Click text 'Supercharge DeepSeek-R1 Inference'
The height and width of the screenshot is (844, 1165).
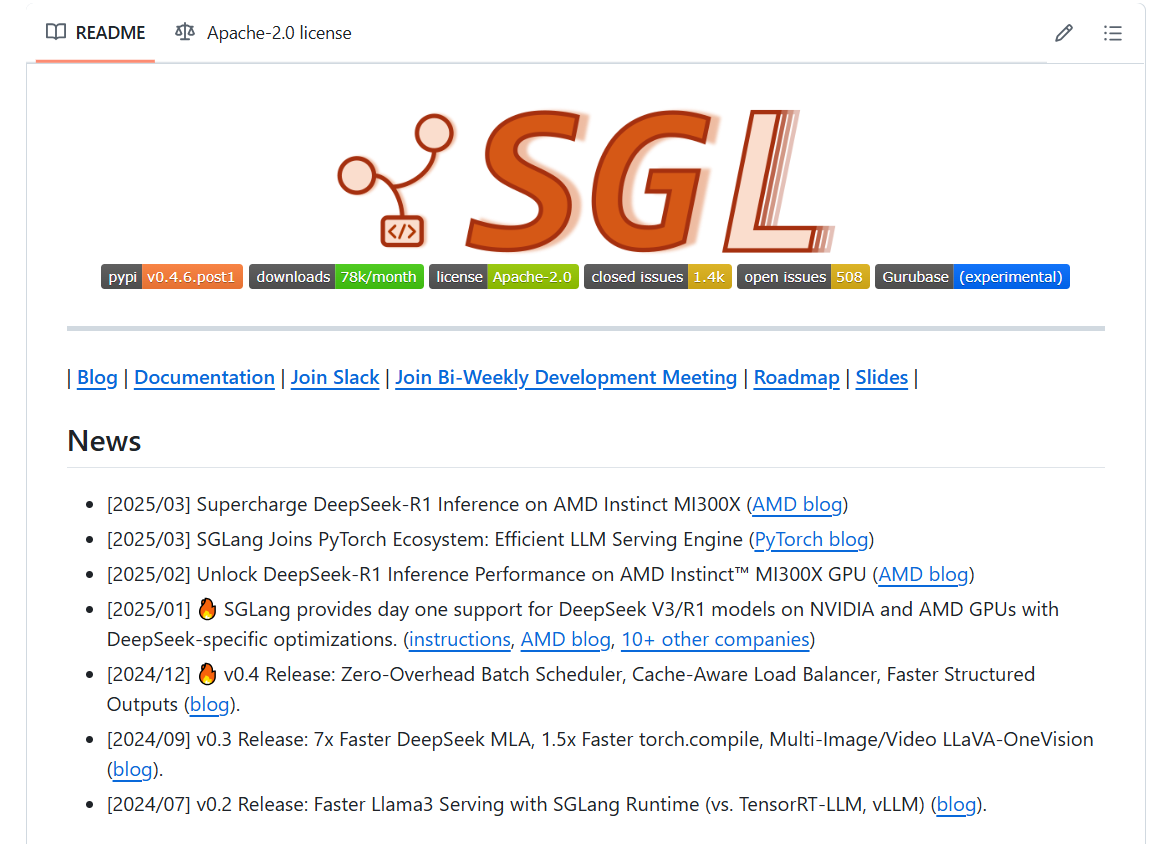(x=358, y=504)
